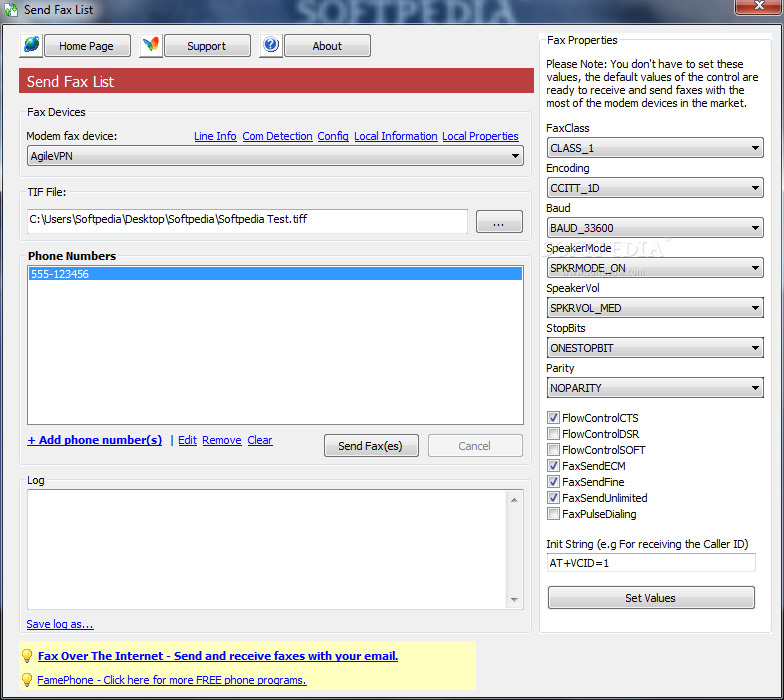Expand the Modem fax device dropdown
The height and width of the screenshot is (700, 784).
point(275,156)
